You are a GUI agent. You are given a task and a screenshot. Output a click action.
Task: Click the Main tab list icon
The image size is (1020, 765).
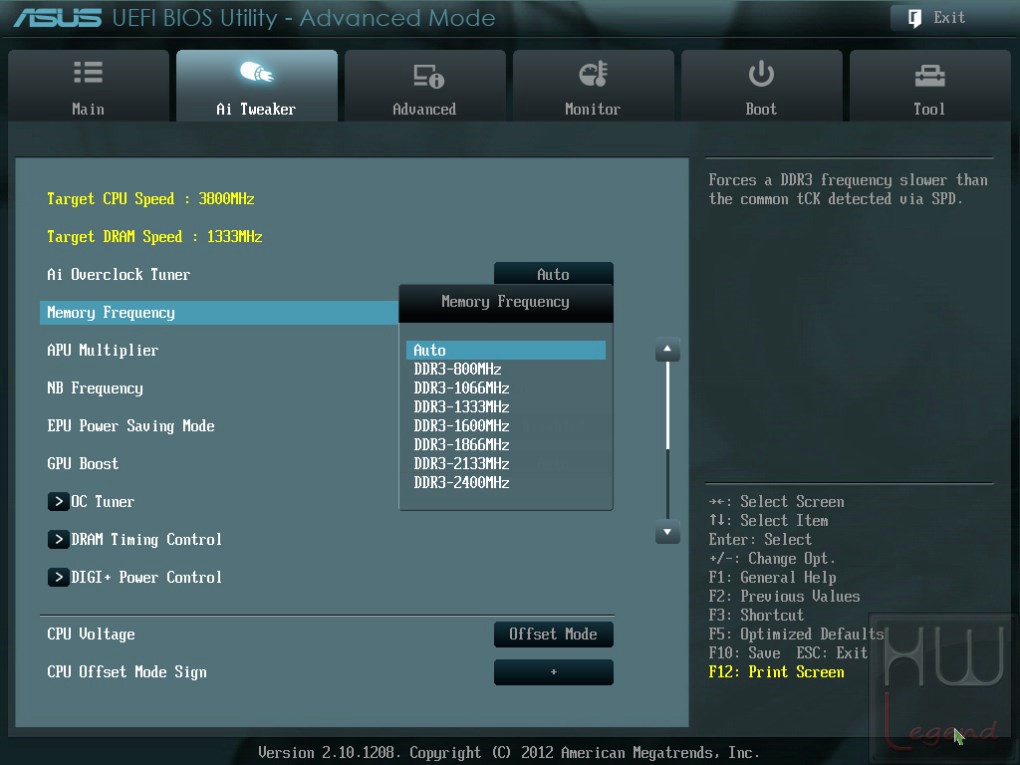[x=88, y=72]
